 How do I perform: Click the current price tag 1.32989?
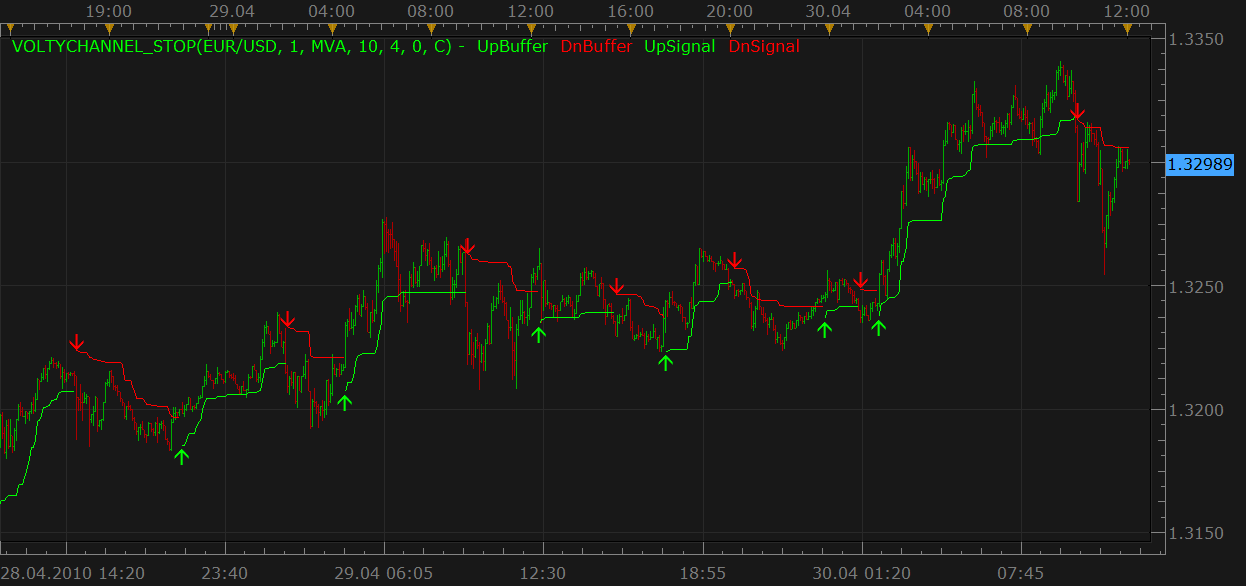pos(1201,164)
